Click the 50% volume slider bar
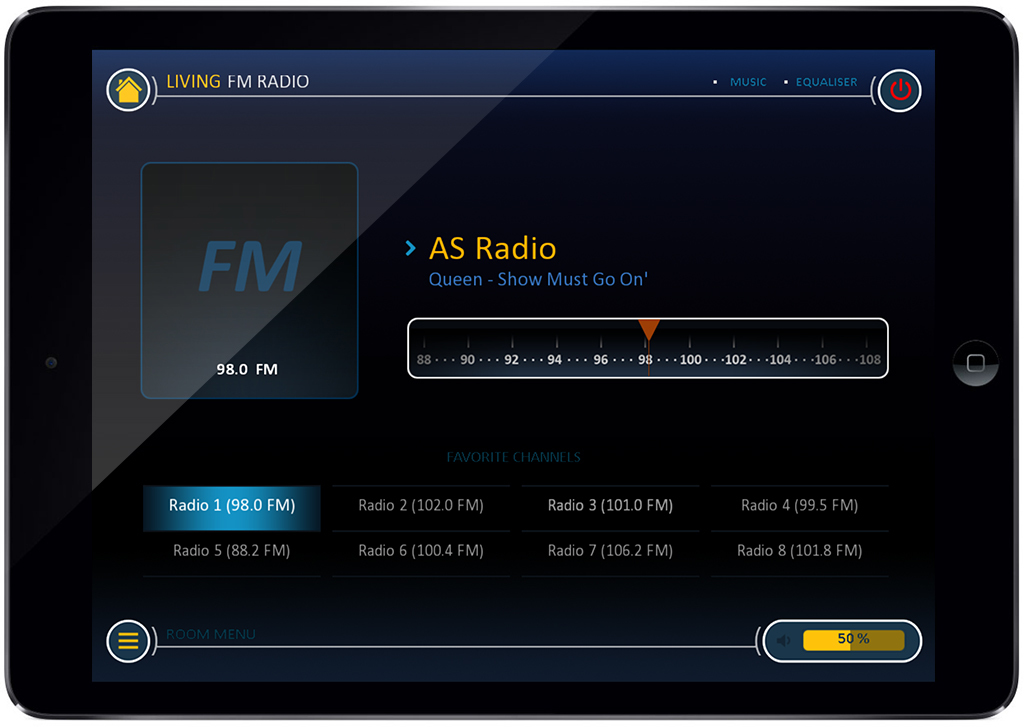The width and height of the screenshot is (1024, 727). (853, 640)
